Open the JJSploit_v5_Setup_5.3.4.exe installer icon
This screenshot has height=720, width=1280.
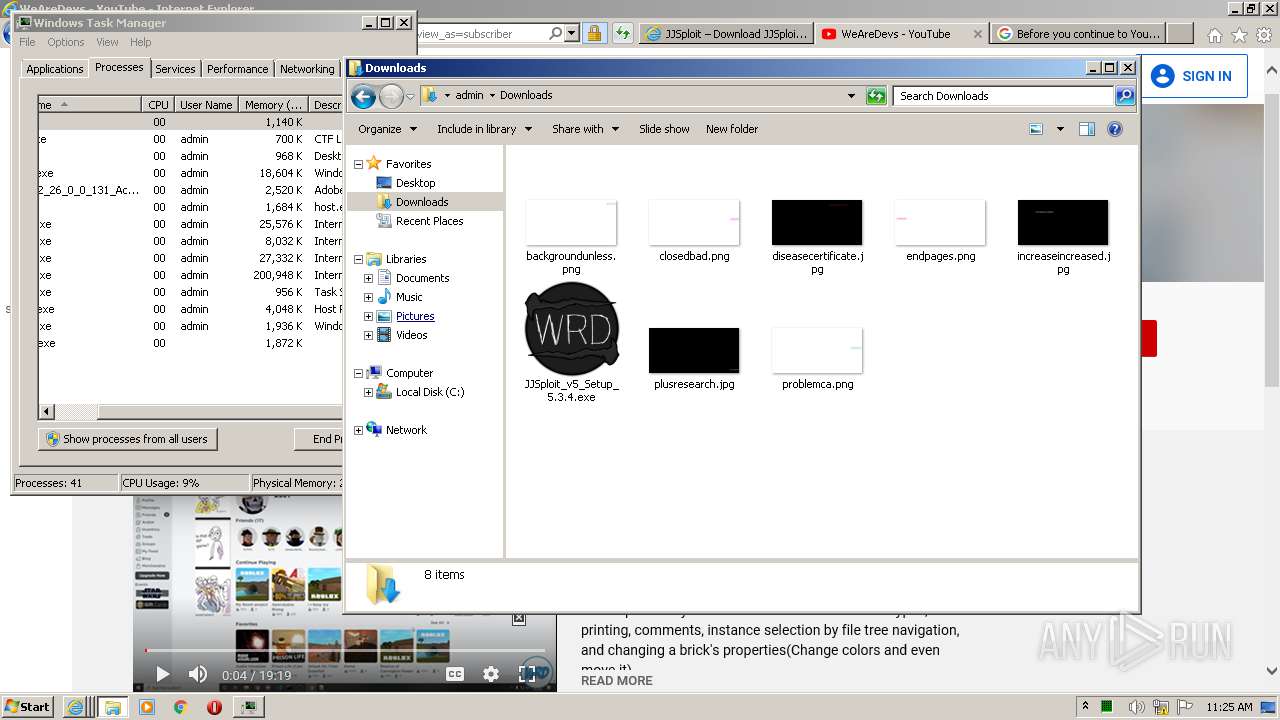point(571,329)
